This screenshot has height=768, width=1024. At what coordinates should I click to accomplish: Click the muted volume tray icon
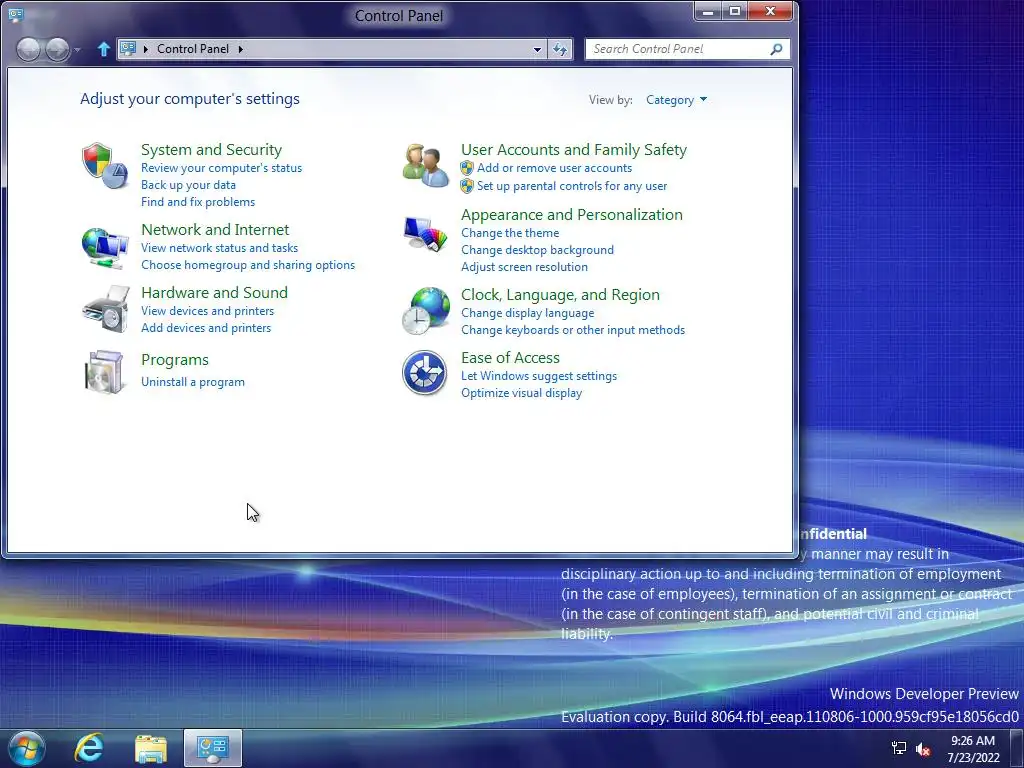click(x=923, y=749)
